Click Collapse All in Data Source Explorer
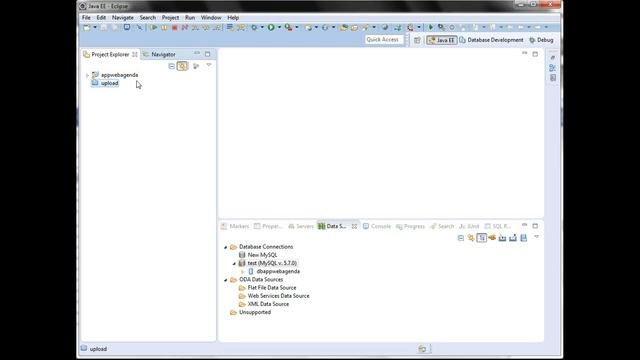Viewport: 640px width, 360px height. coord(461,238)
